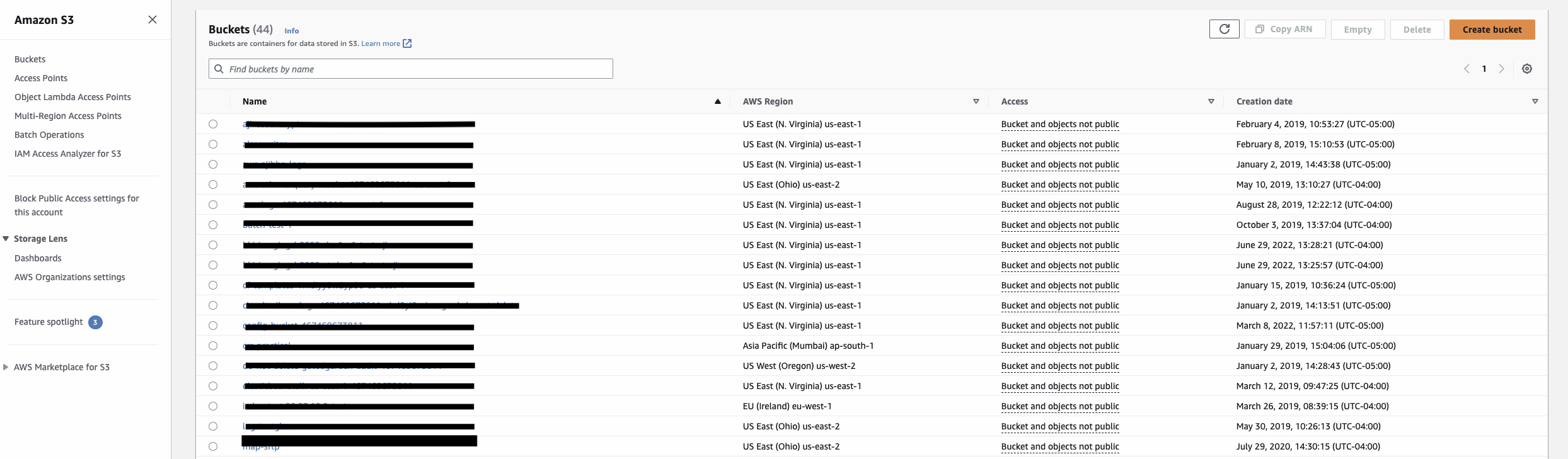The width and height of the screenshot is (1568, 459).
Task: Focus the Find buckets by name field
Action: pos(411,69)
